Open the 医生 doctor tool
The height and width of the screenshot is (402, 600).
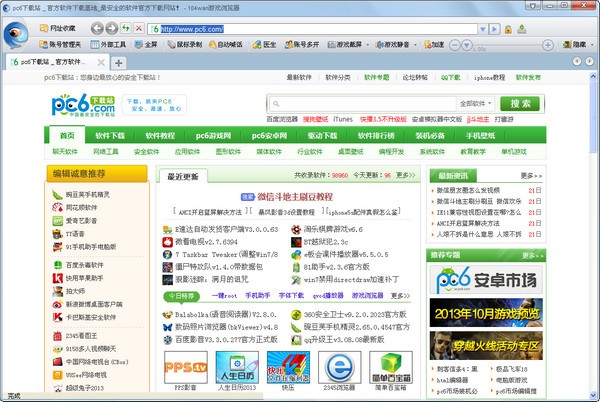[265, 45]
